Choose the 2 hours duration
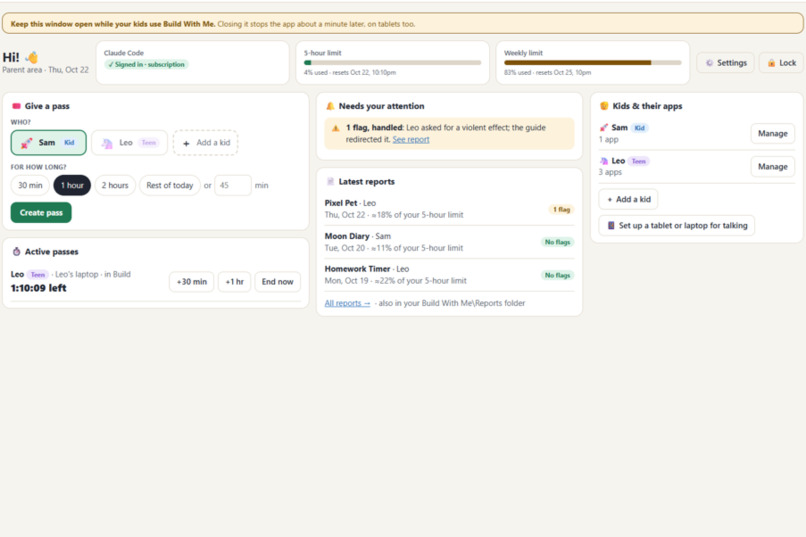Viewport: 806px width, 537px height. 115,185
